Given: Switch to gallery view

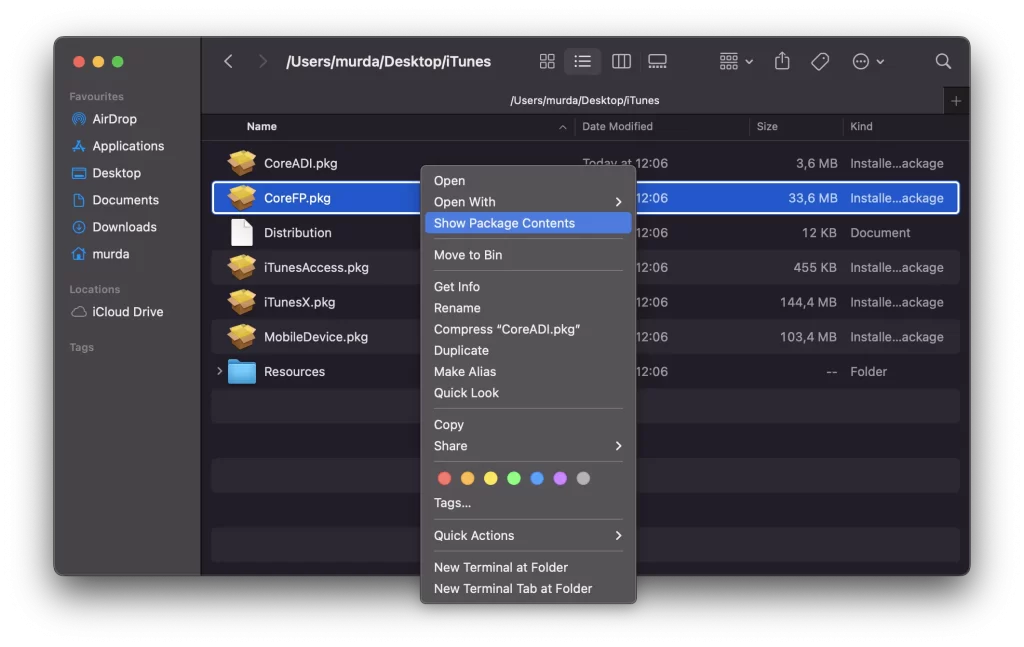Looking at the screenshot, I should point(657,62).
